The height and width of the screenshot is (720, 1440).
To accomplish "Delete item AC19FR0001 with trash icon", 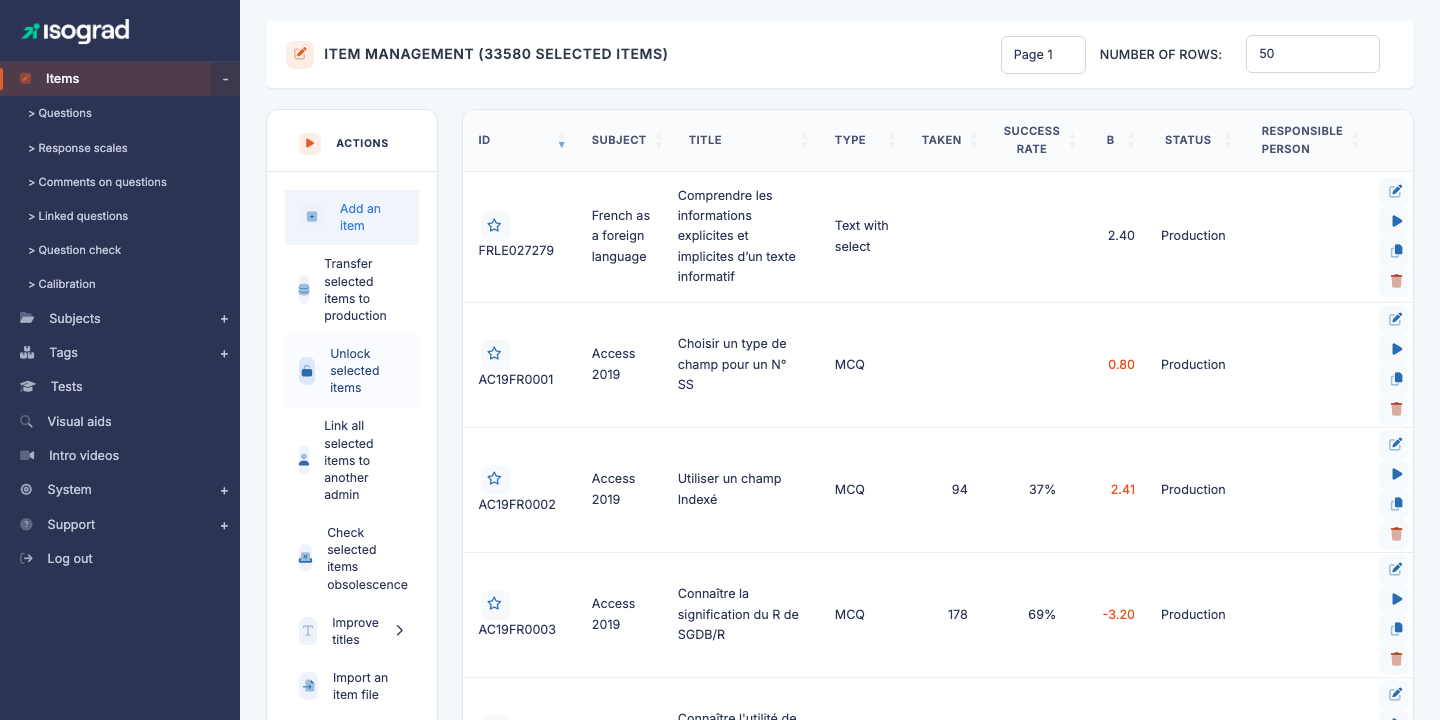I will [1396, 409].
